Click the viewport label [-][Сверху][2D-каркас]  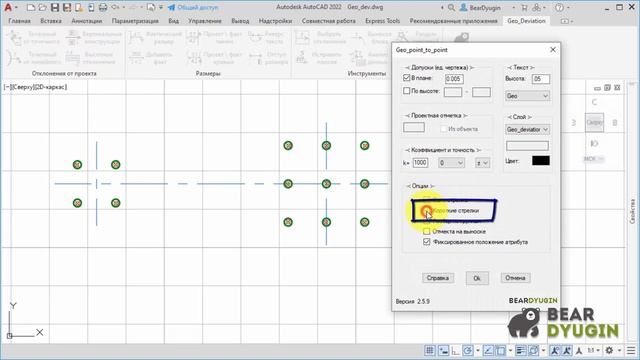(36, 87)
